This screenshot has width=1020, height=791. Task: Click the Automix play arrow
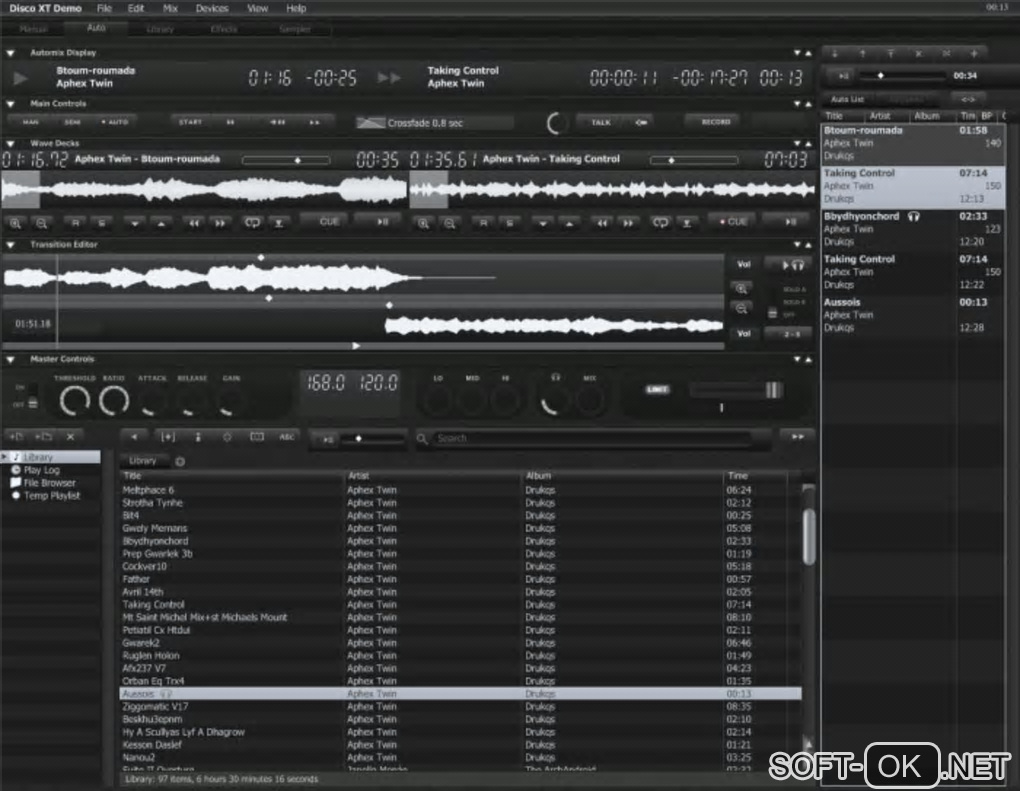pyautogui.click(x=21, y=78)
